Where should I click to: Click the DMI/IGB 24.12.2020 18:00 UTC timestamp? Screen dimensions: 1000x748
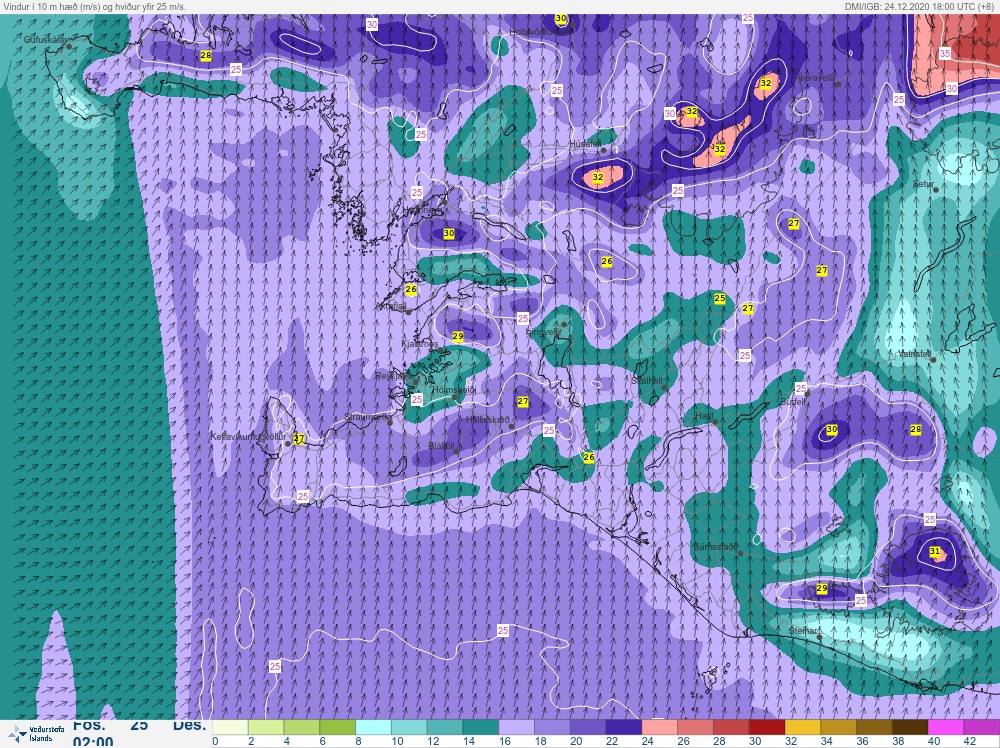920,6
